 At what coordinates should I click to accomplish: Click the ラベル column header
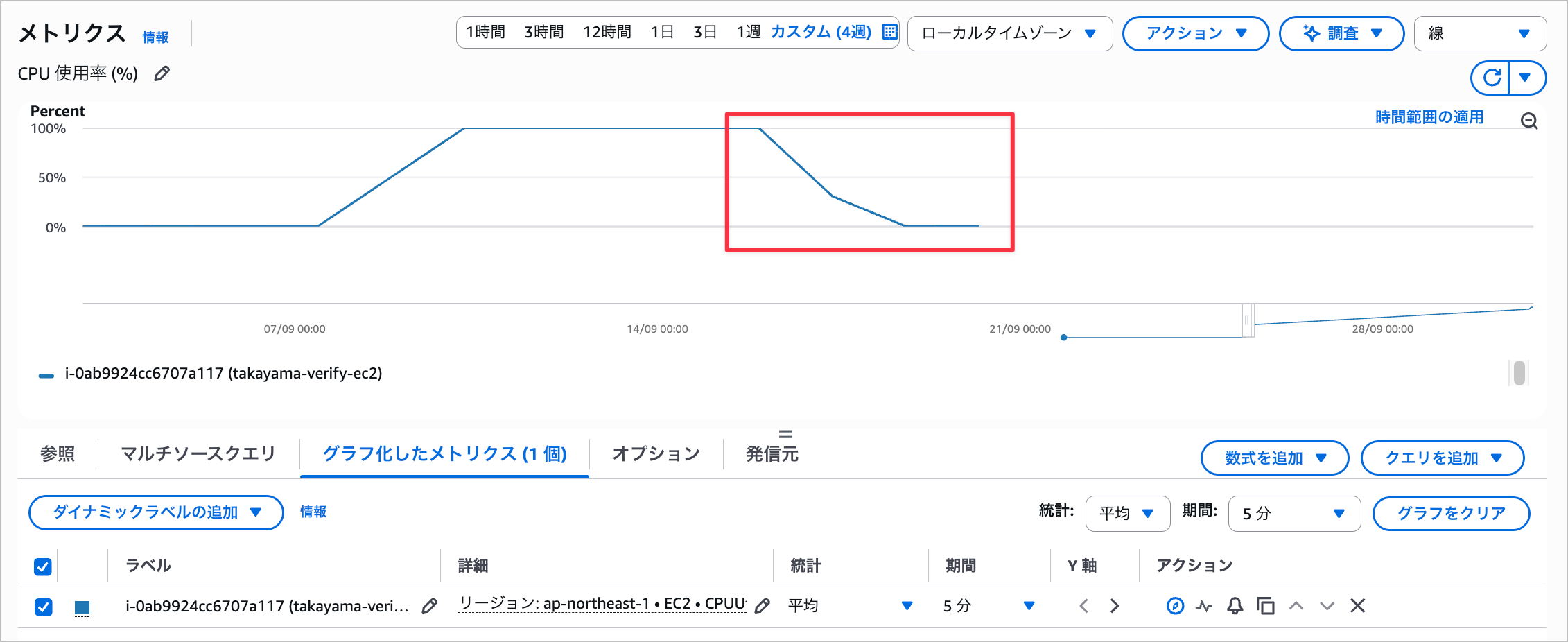click(148, 566)
